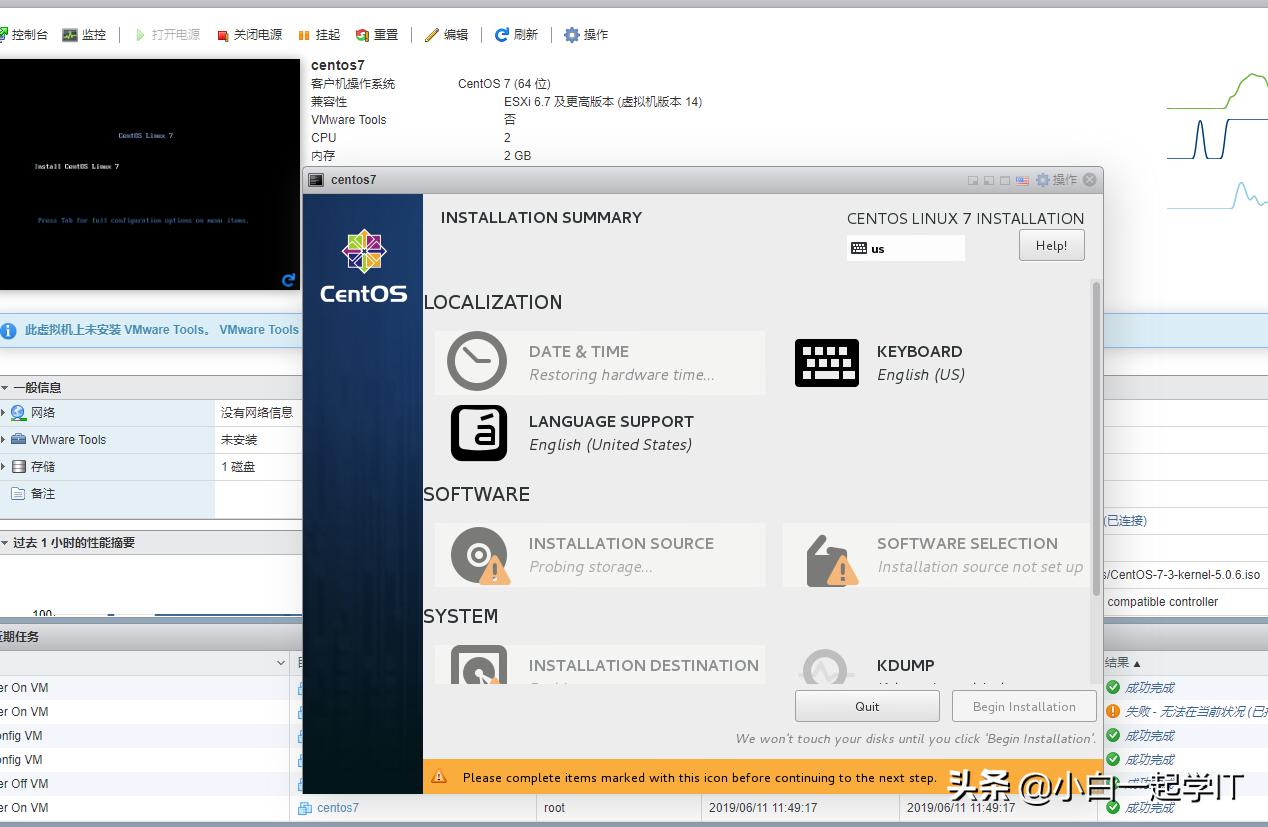Click the Date & Time clock icon

click(477, 361)
